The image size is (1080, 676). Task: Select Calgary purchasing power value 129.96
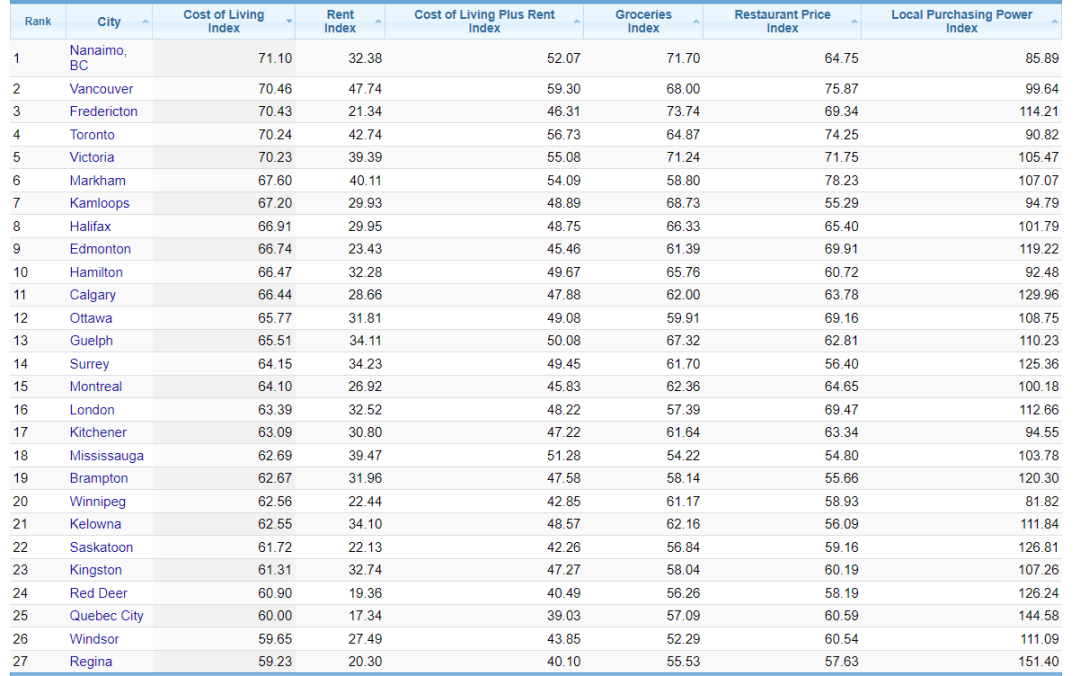(1039, 295)
